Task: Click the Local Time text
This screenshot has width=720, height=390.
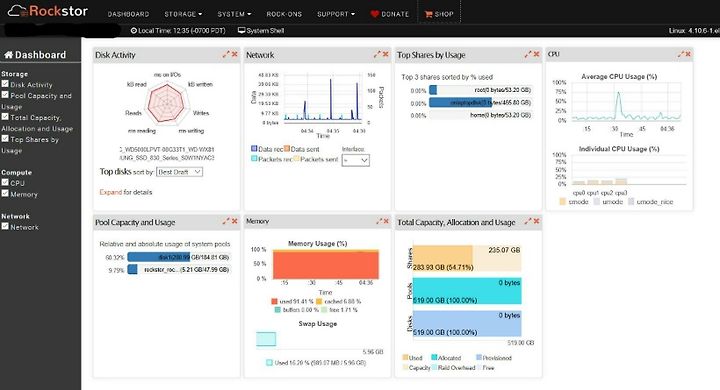Action: point(182,31)
